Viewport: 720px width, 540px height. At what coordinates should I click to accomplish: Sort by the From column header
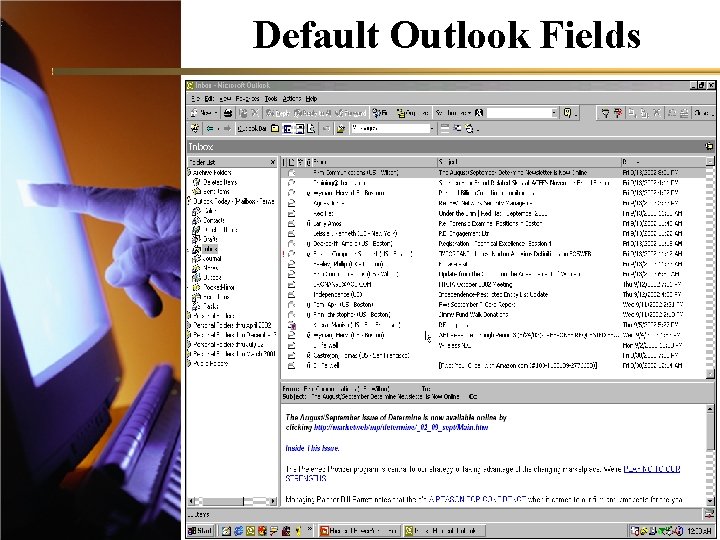374,162
